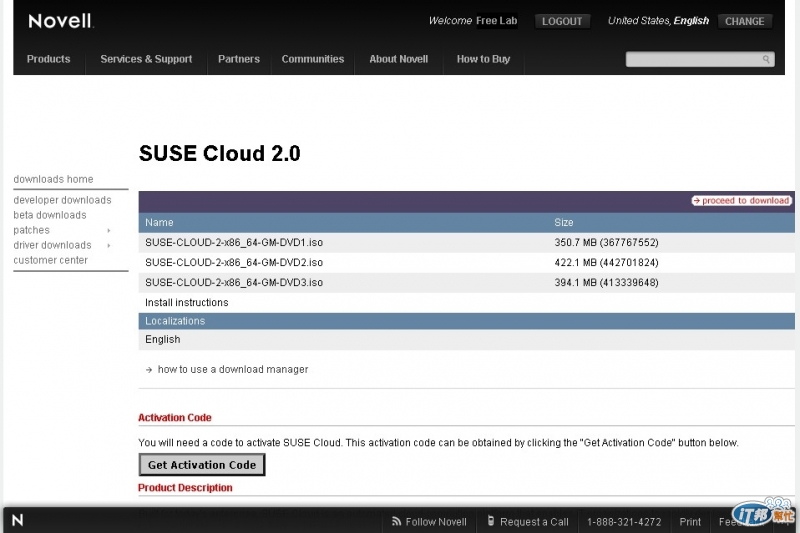Click Follow Novell in bottom bar

tap(436, 522)
